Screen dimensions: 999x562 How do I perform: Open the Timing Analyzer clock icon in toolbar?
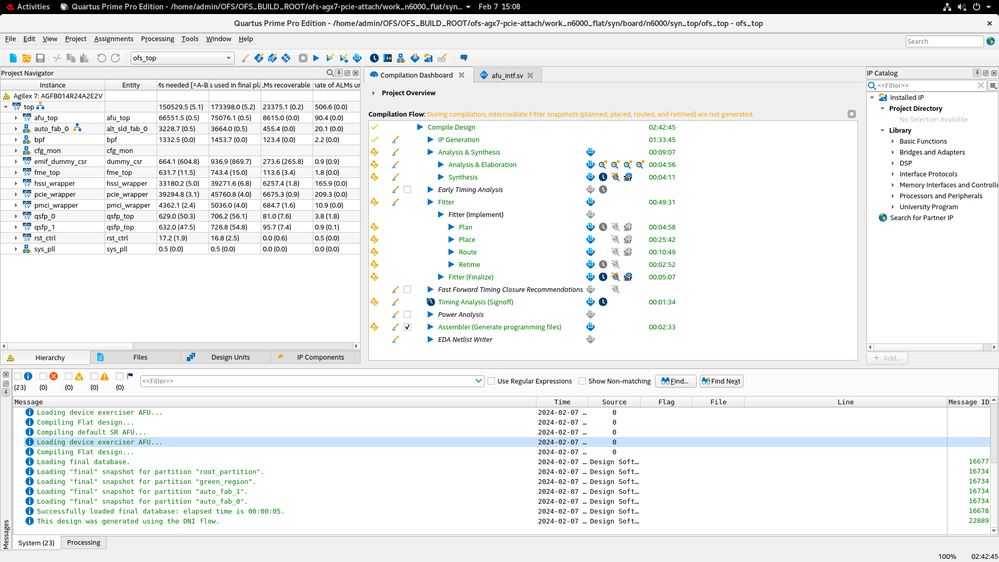point(374,58)
